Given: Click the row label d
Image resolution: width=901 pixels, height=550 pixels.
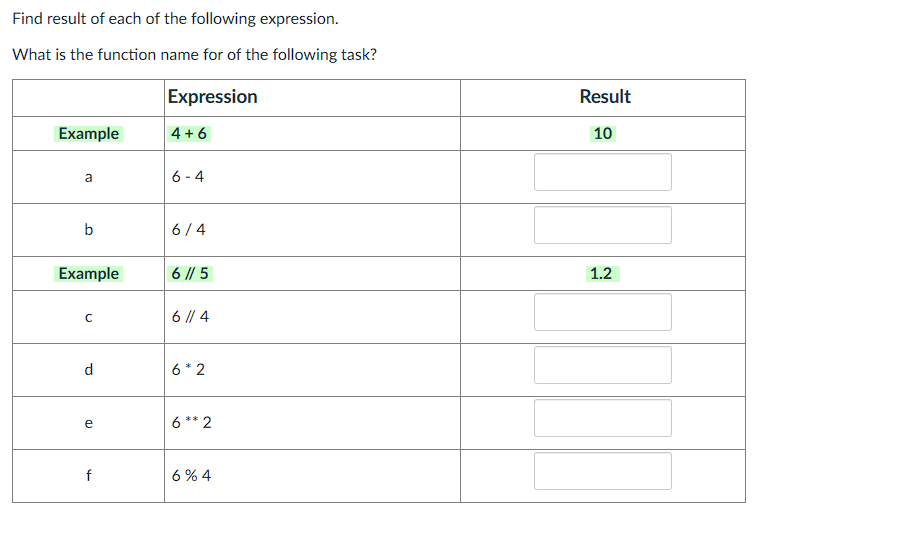Looking at the screenshot, I should pos(88,370).
